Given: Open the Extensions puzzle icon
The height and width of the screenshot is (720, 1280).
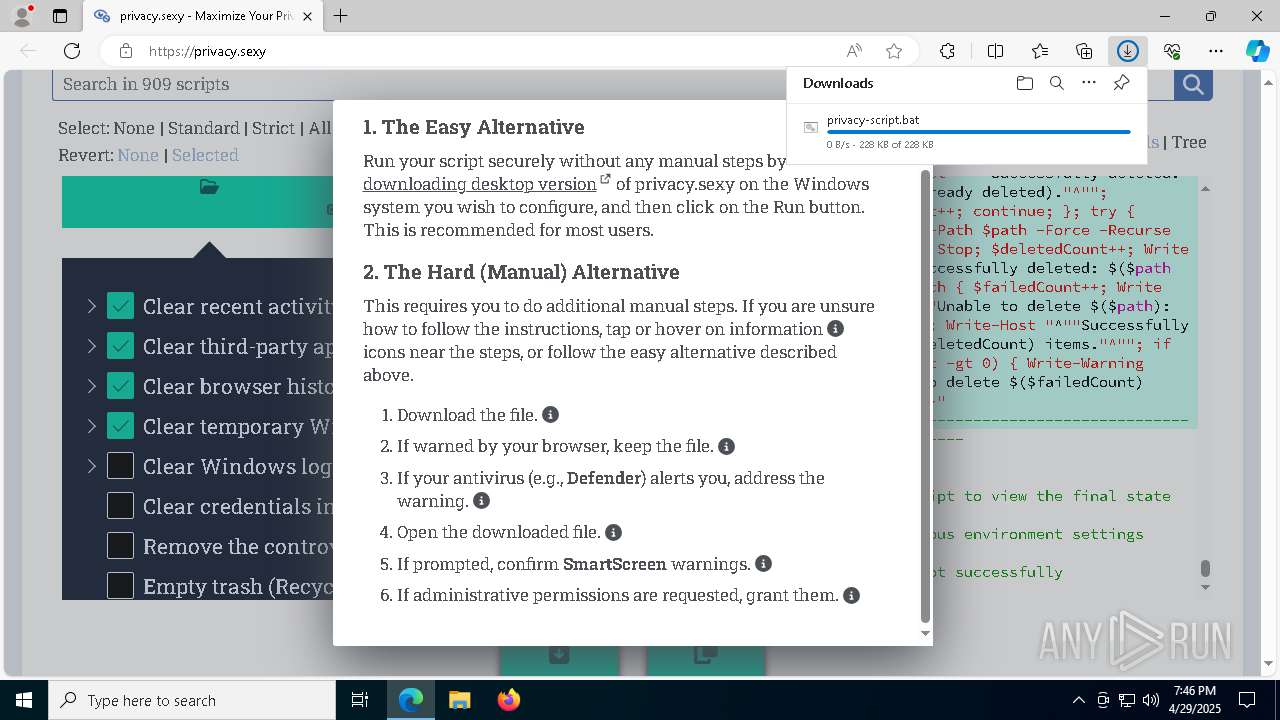Looking at the screenshot, I should click(x=947, y=51).
